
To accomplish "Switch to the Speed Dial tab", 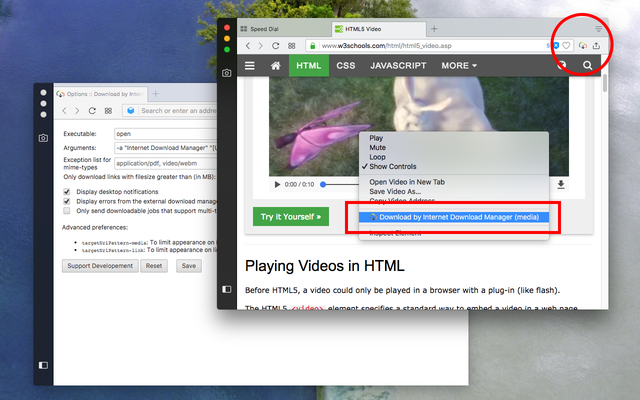I will (x=284, y=29).
